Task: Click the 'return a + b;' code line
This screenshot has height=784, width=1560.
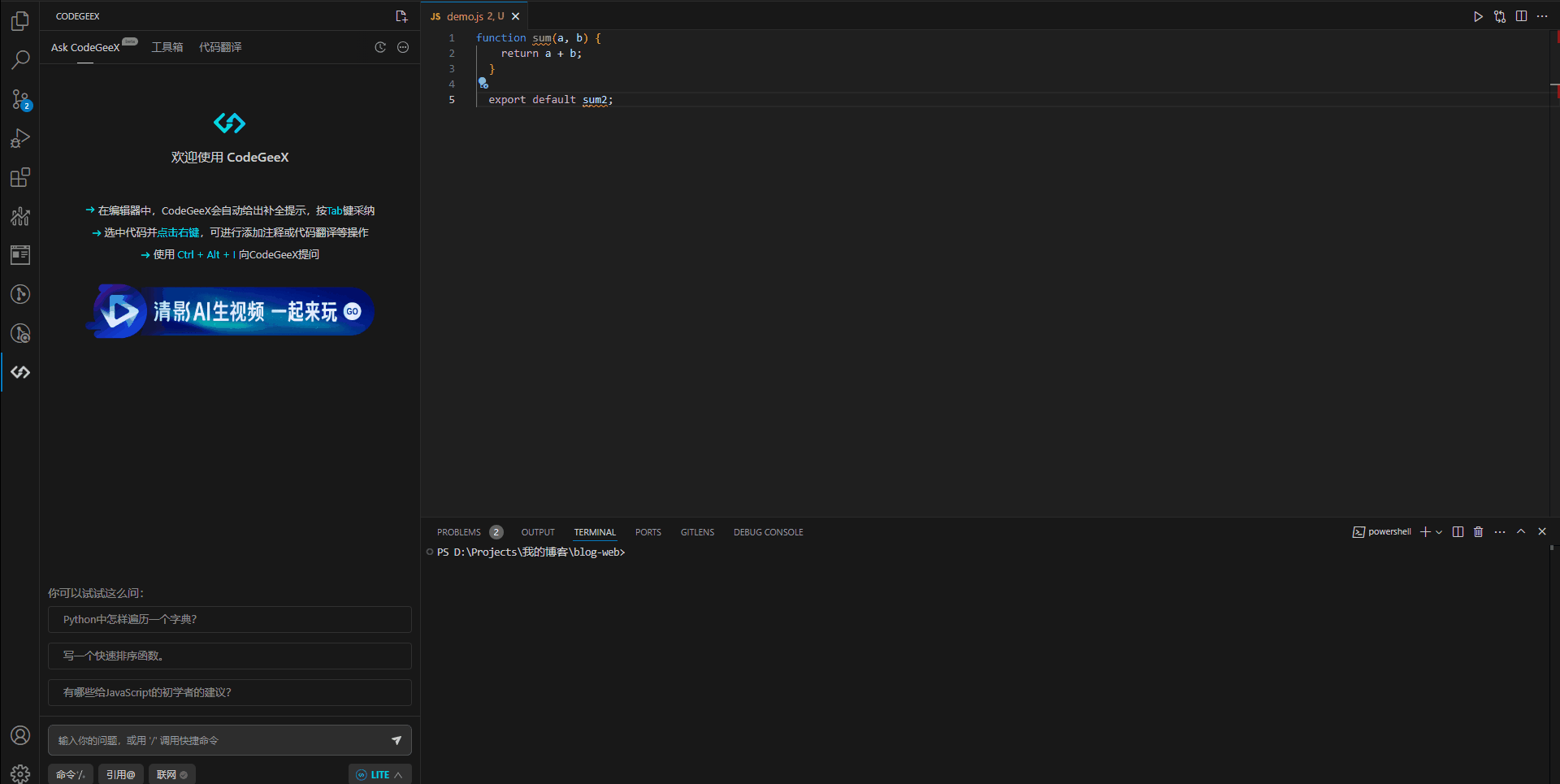Action: click(541, 54)
